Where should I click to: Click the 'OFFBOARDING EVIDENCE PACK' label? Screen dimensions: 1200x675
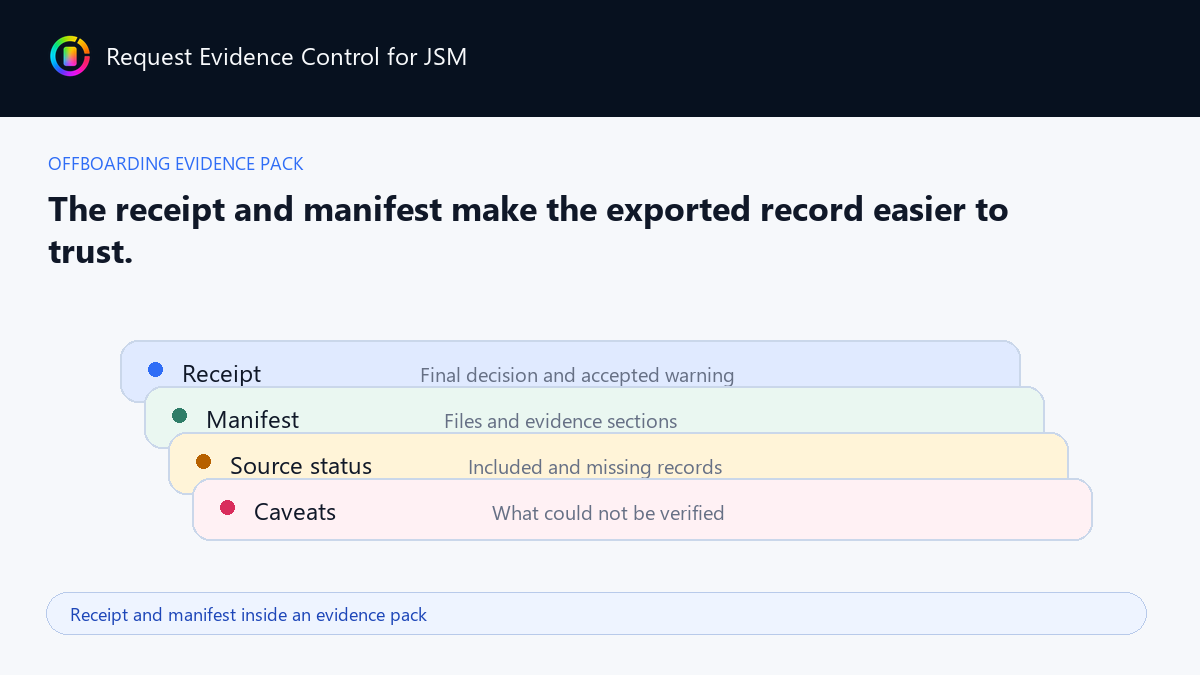point(176,164)
